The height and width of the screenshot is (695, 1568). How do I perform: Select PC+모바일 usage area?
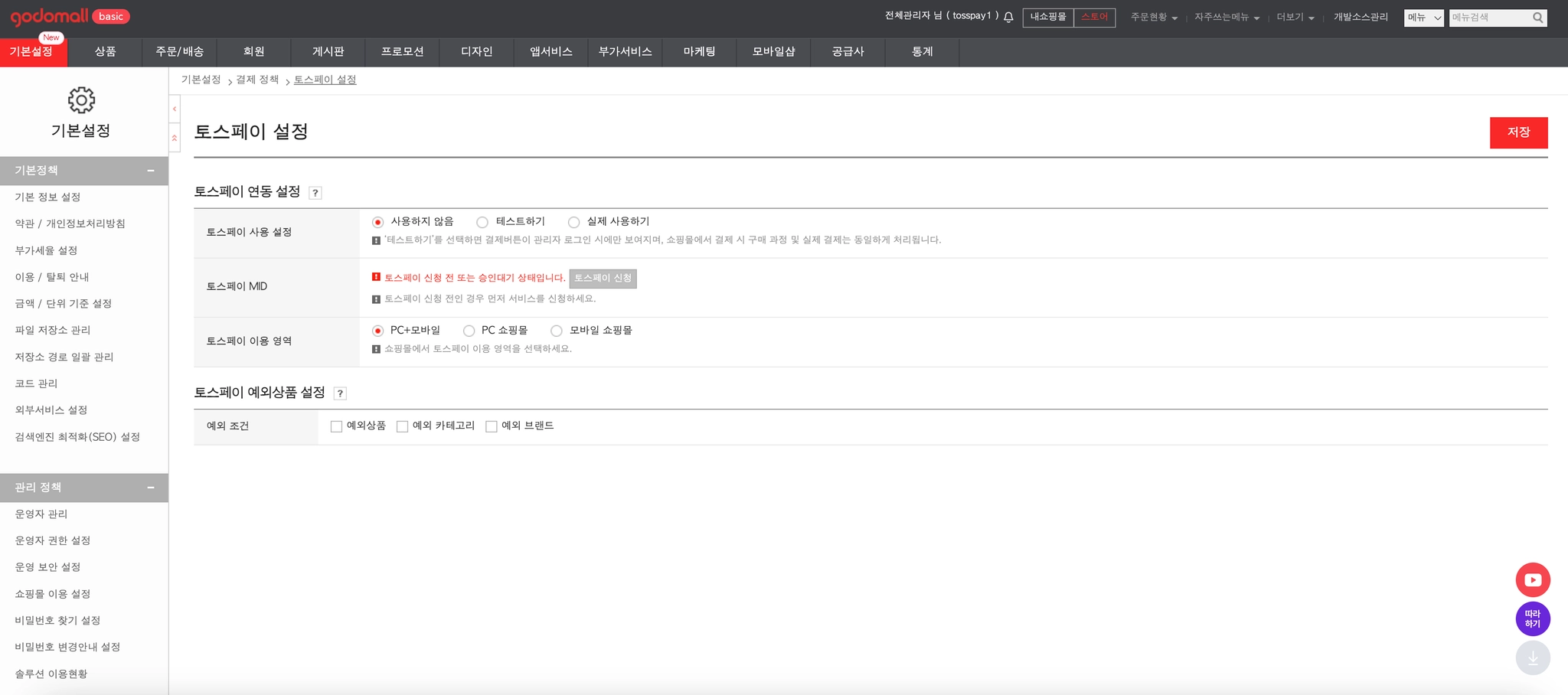377,331
